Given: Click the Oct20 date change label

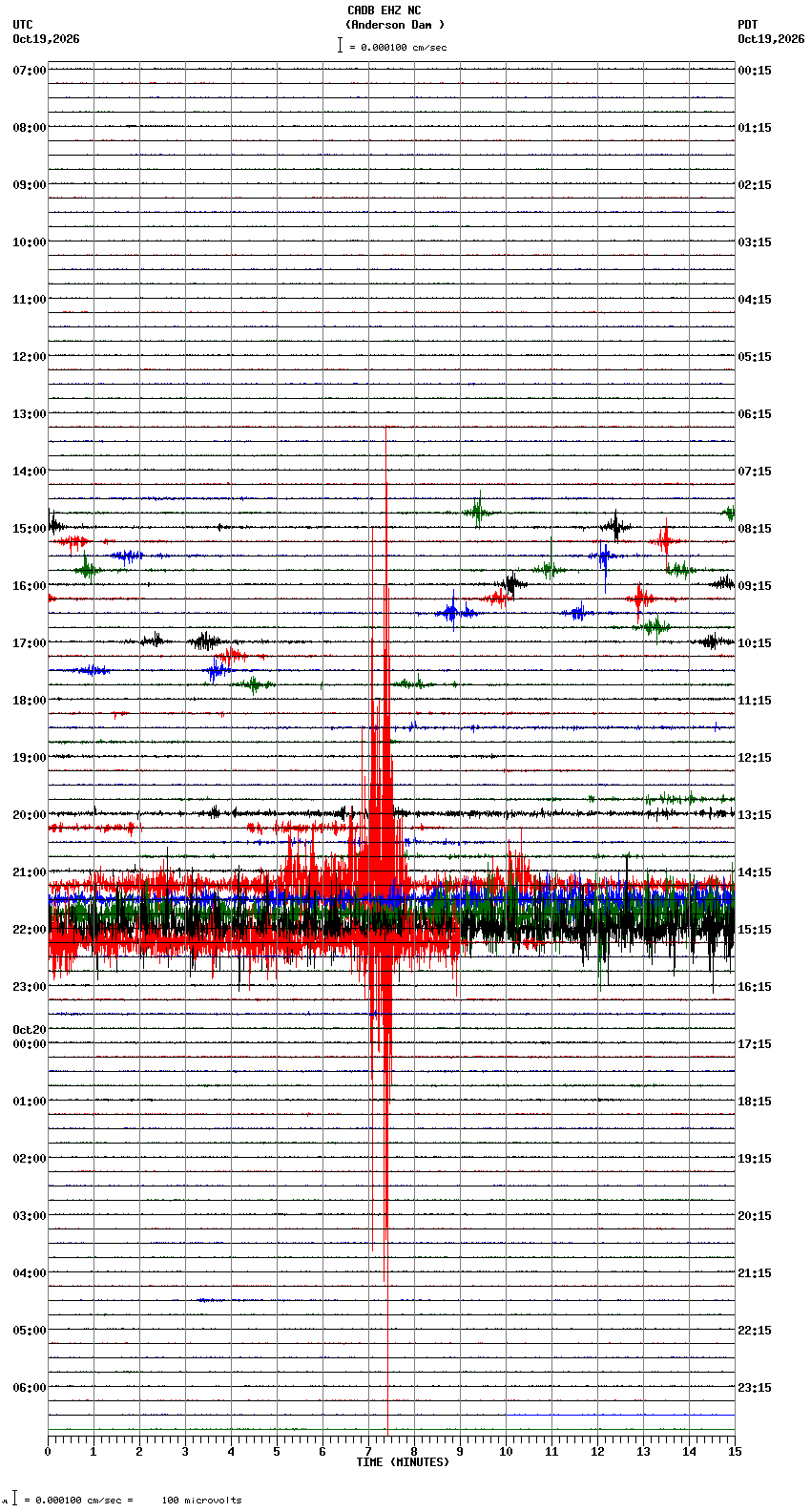Looking at the screenshot, I should (x=30, y=1030).
